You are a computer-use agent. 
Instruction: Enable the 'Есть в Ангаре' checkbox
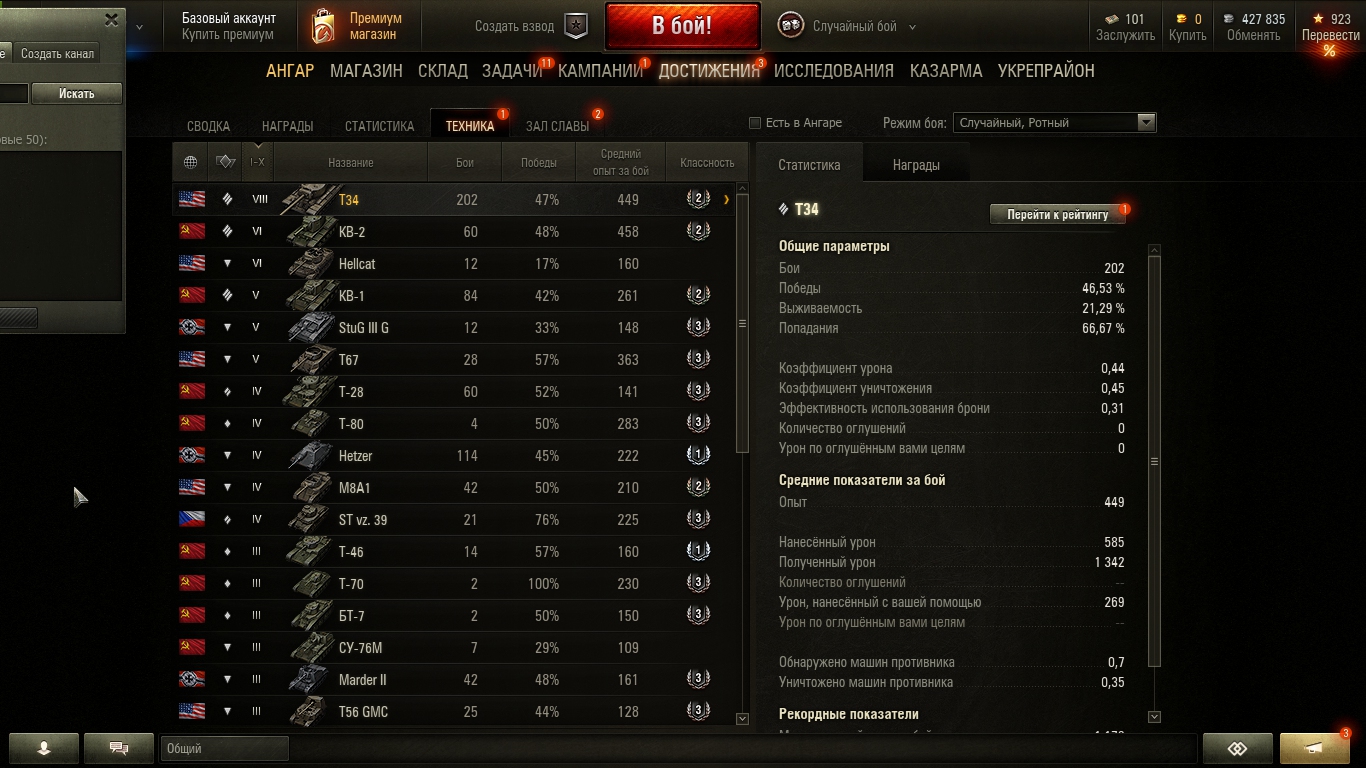(755, 123)
